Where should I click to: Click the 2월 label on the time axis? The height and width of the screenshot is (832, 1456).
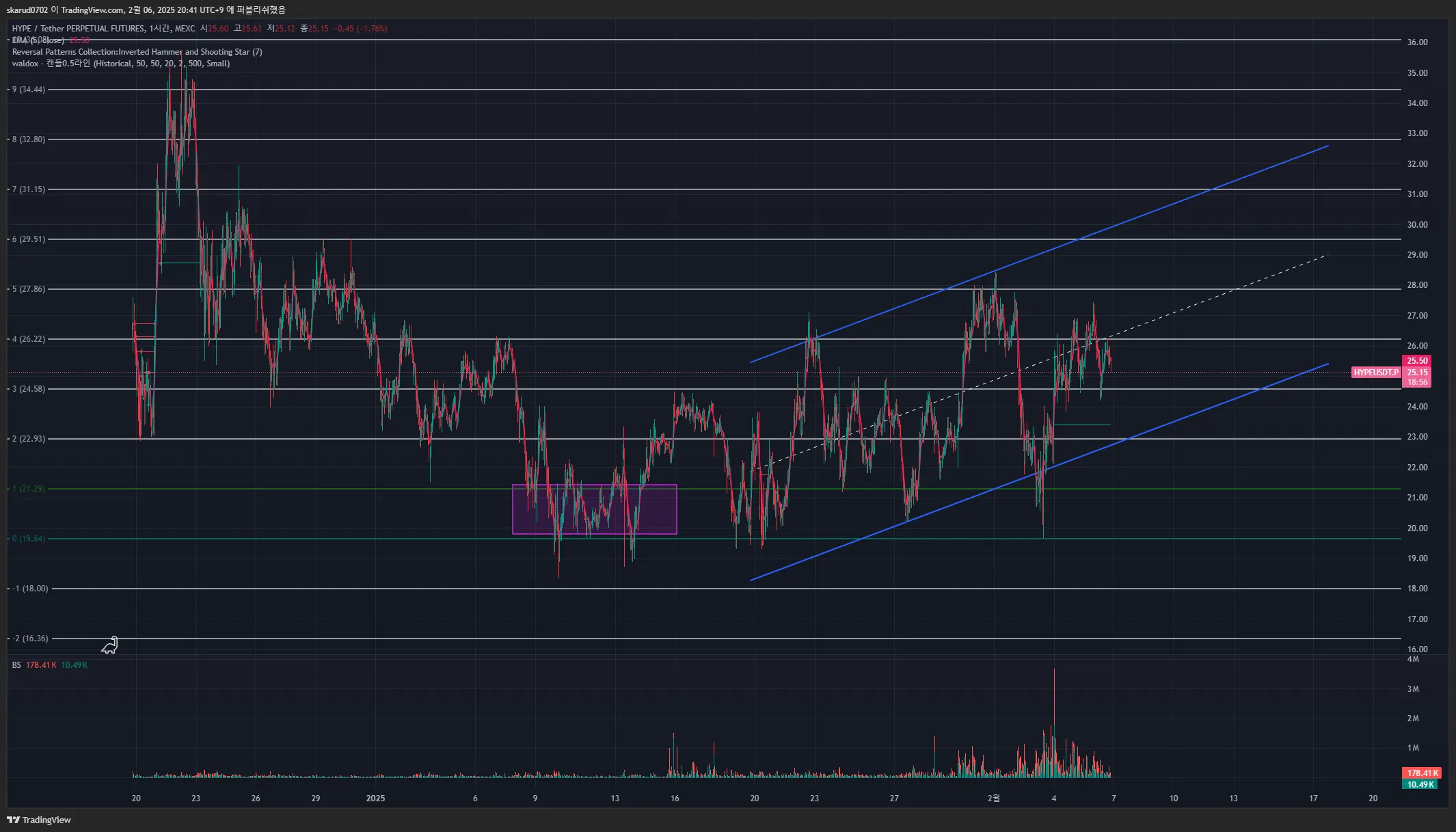click(994, 799)
